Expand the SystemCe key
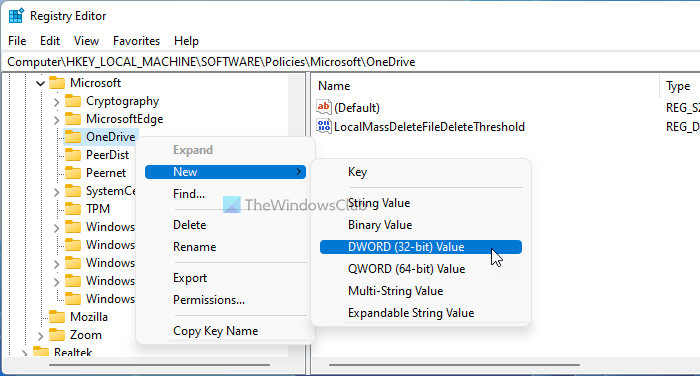The width and height of the screenshot is (700, 376). tap(56, 192)
